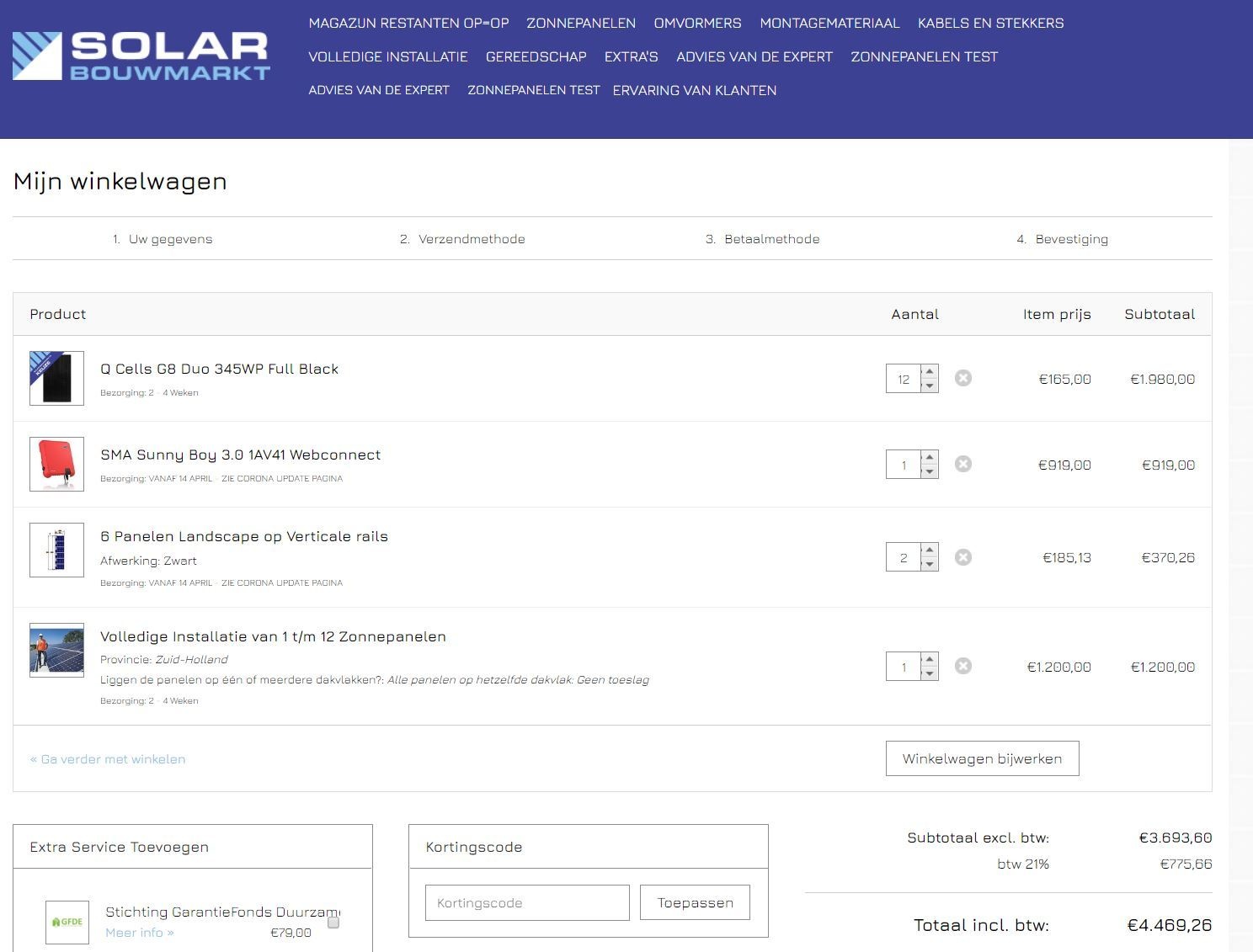Edit quantity field for Volledige Installatie
Screen dimensions: 1253x952
[904, 667]
